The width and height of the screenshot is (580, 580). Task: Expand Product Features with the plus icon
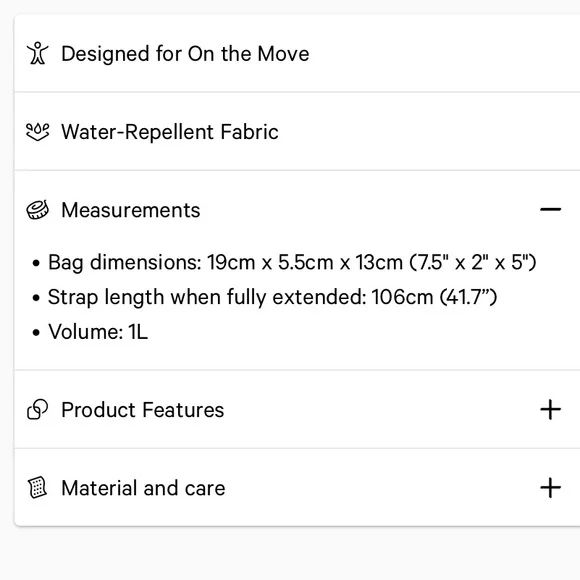pos(550,409)
